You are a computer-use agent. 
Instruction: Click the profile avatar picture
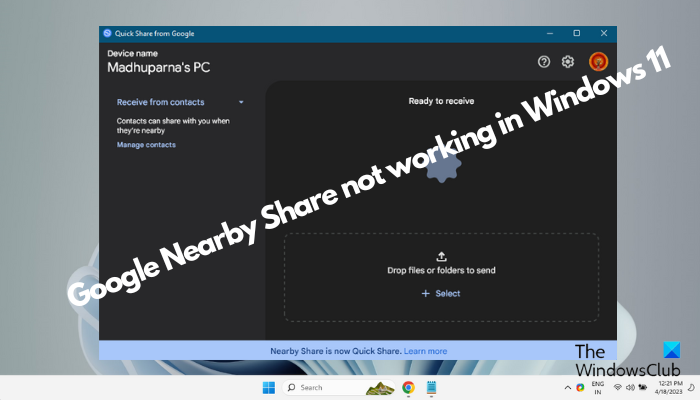pyautogui.click(x=598, y=62)
